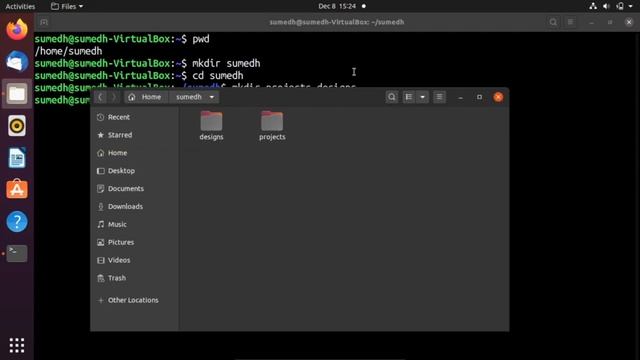Click '/home/sumedh' output in terminal

[x=69, y=51]
